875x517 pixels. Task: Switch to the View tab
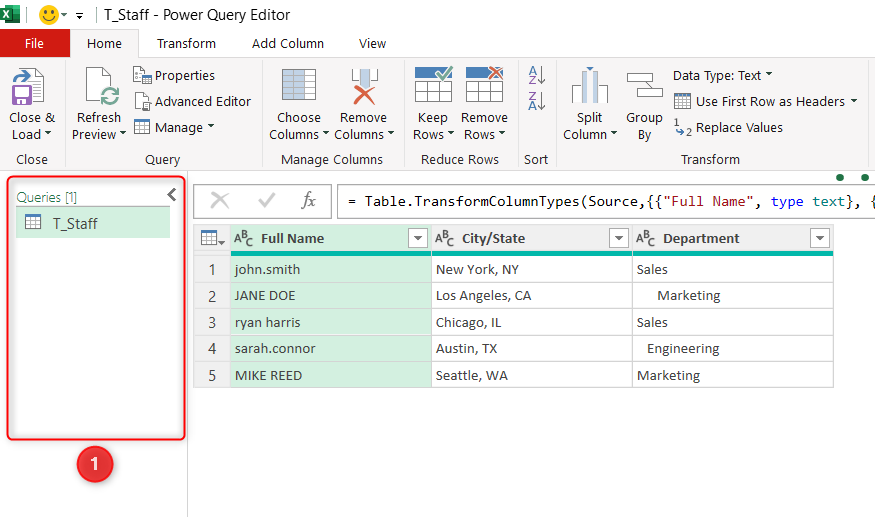pos(372,44)
